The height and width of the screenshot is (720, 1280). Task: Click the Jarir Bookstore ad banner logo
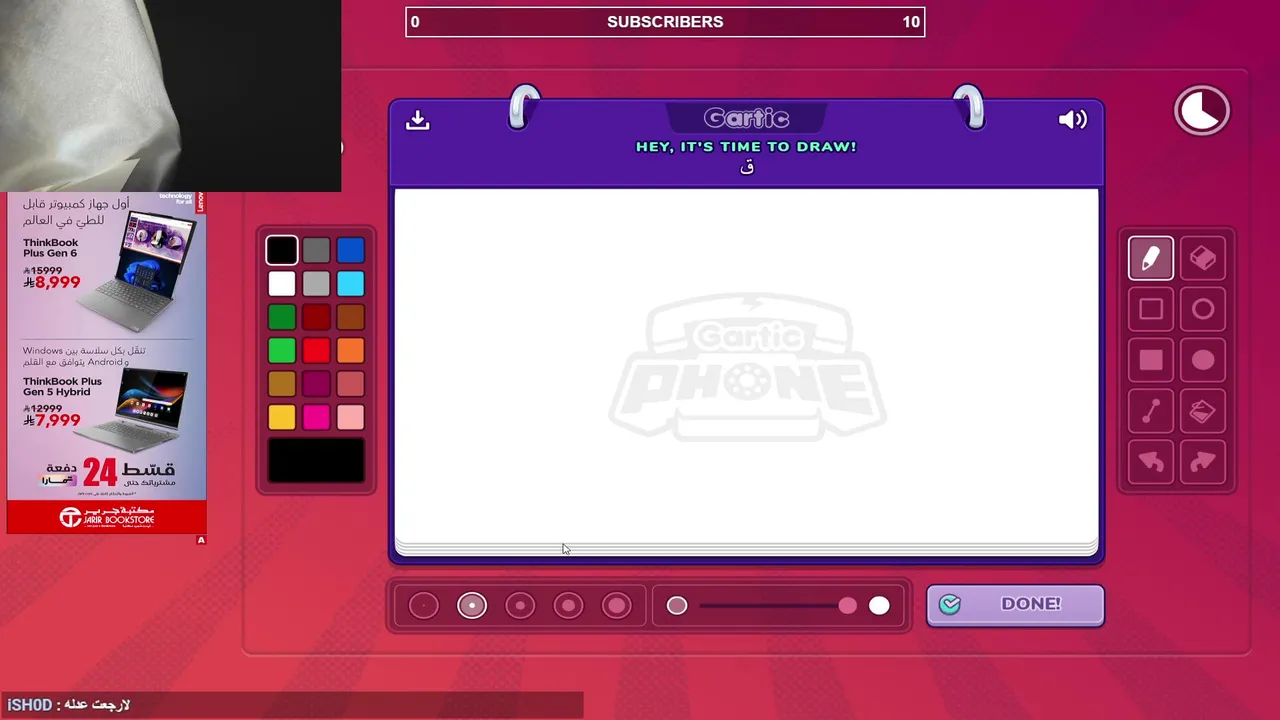pos(107,517)
